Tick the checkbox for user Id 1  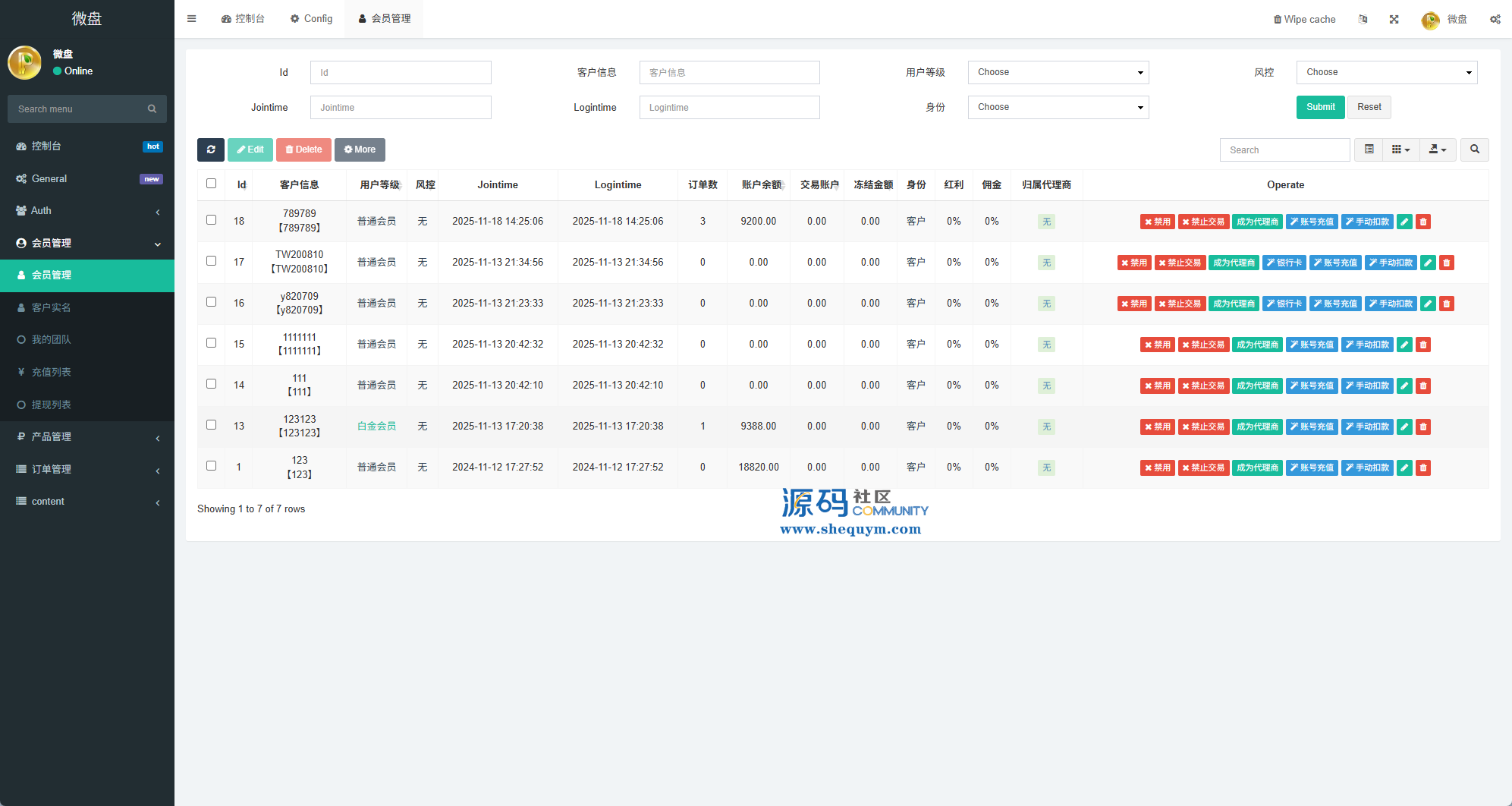click(x=212, y=466)
